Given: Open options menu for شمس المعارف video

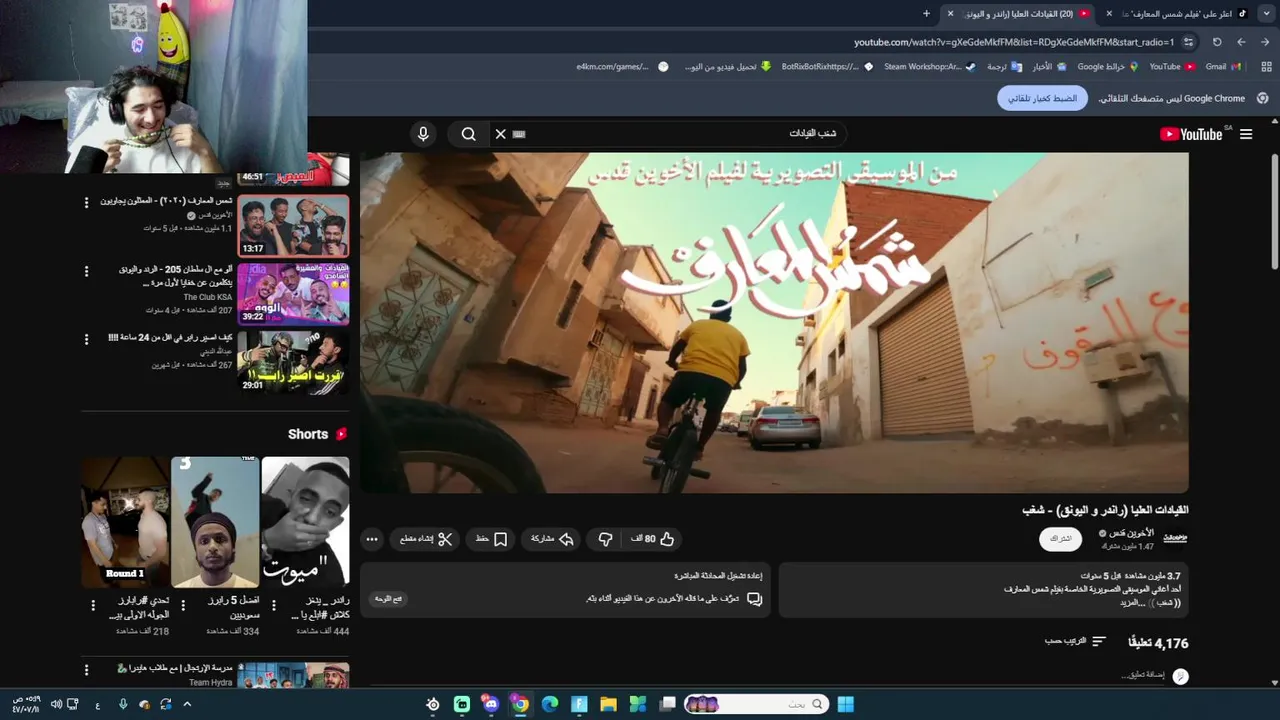Looking at the screenshot, I should pos(86,203).
